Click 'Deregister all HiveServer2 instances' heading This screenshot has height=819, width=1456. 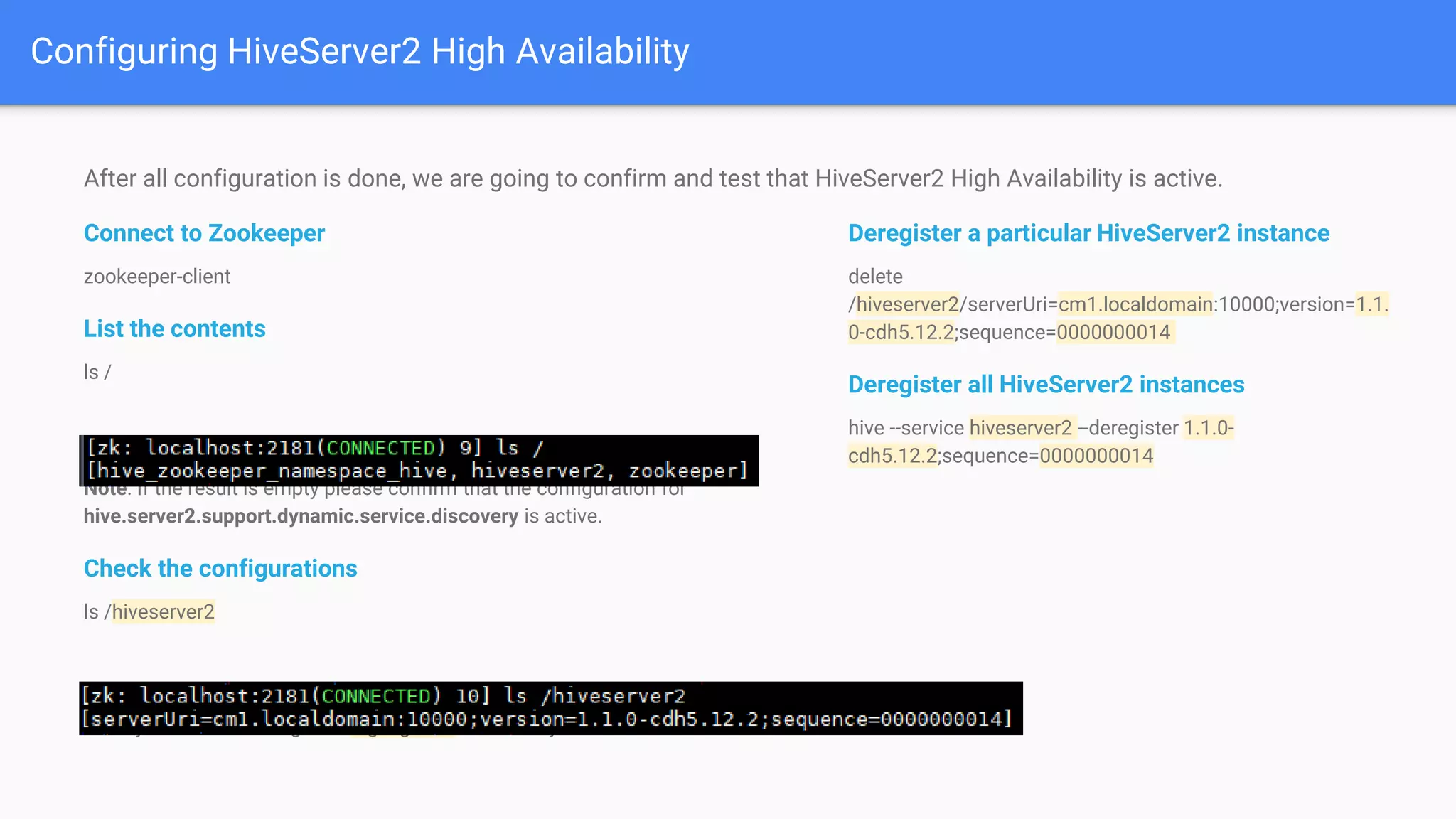(x=1046, y=385)
